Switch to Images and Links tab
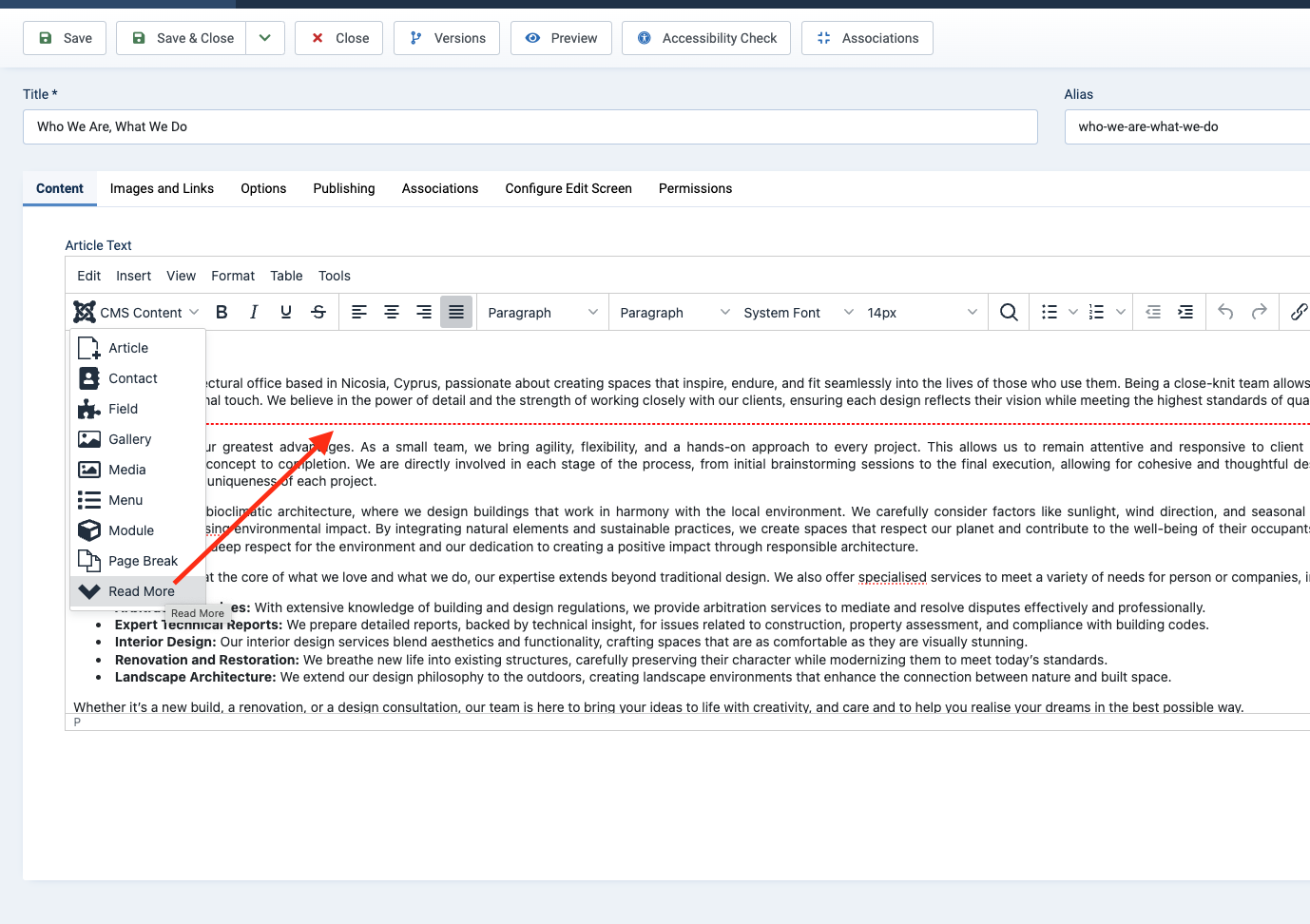 [162, 188]
